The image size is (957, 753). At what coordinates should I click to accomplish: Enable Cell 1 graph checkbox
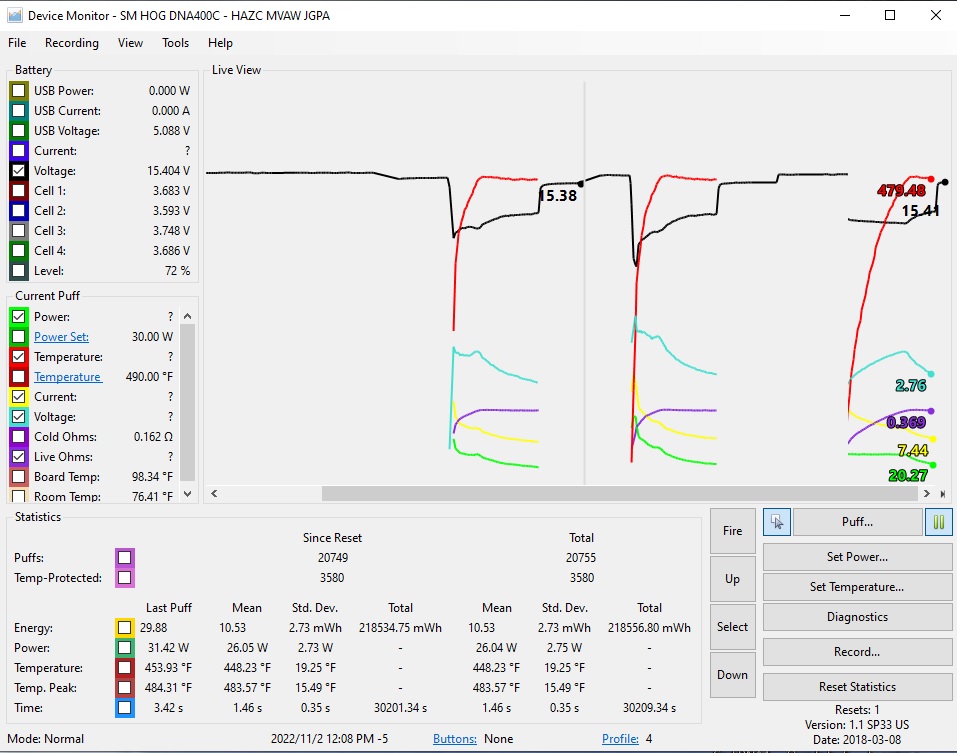(19, 191)
